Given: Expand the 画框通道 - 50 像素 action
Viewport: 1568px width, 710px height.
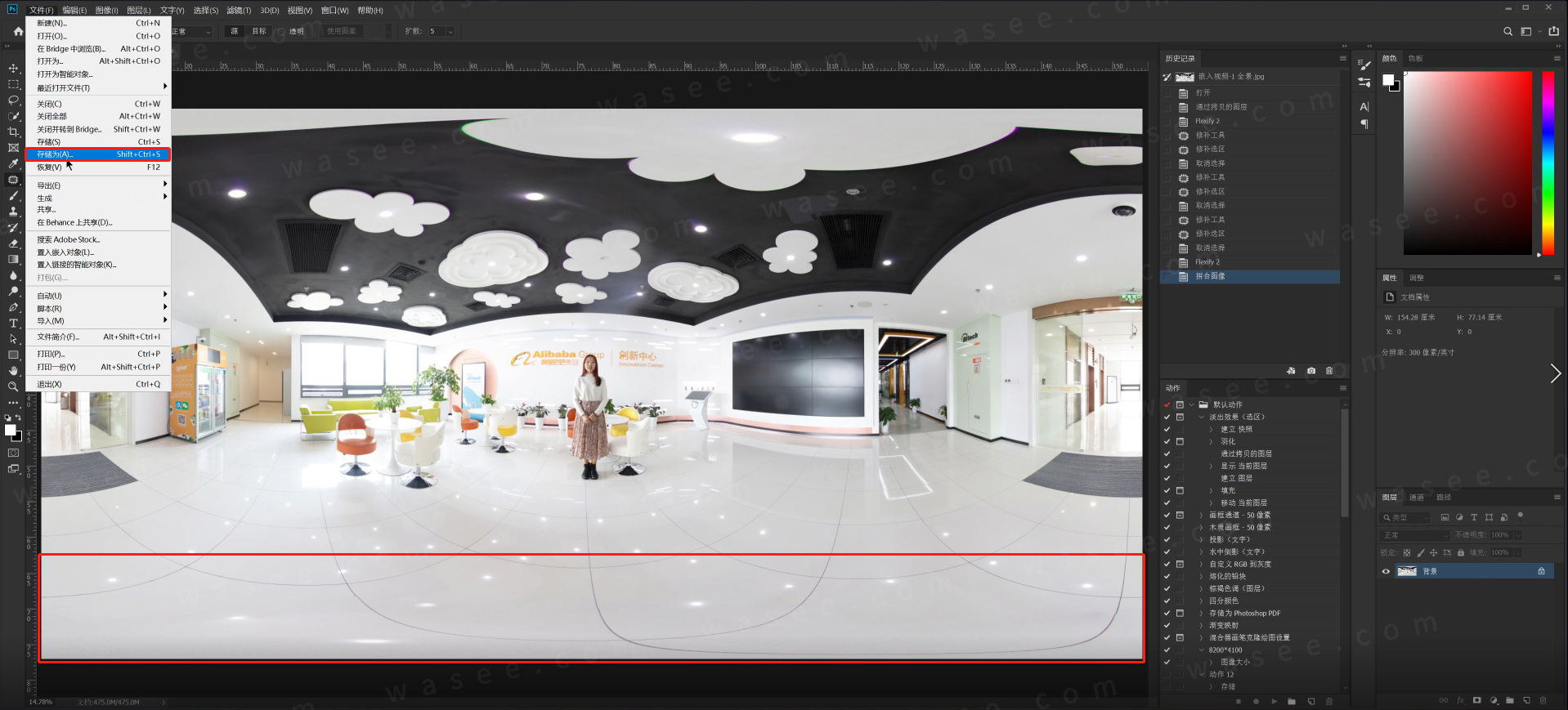Looking at the screenshot, I should pos(1201,515).
